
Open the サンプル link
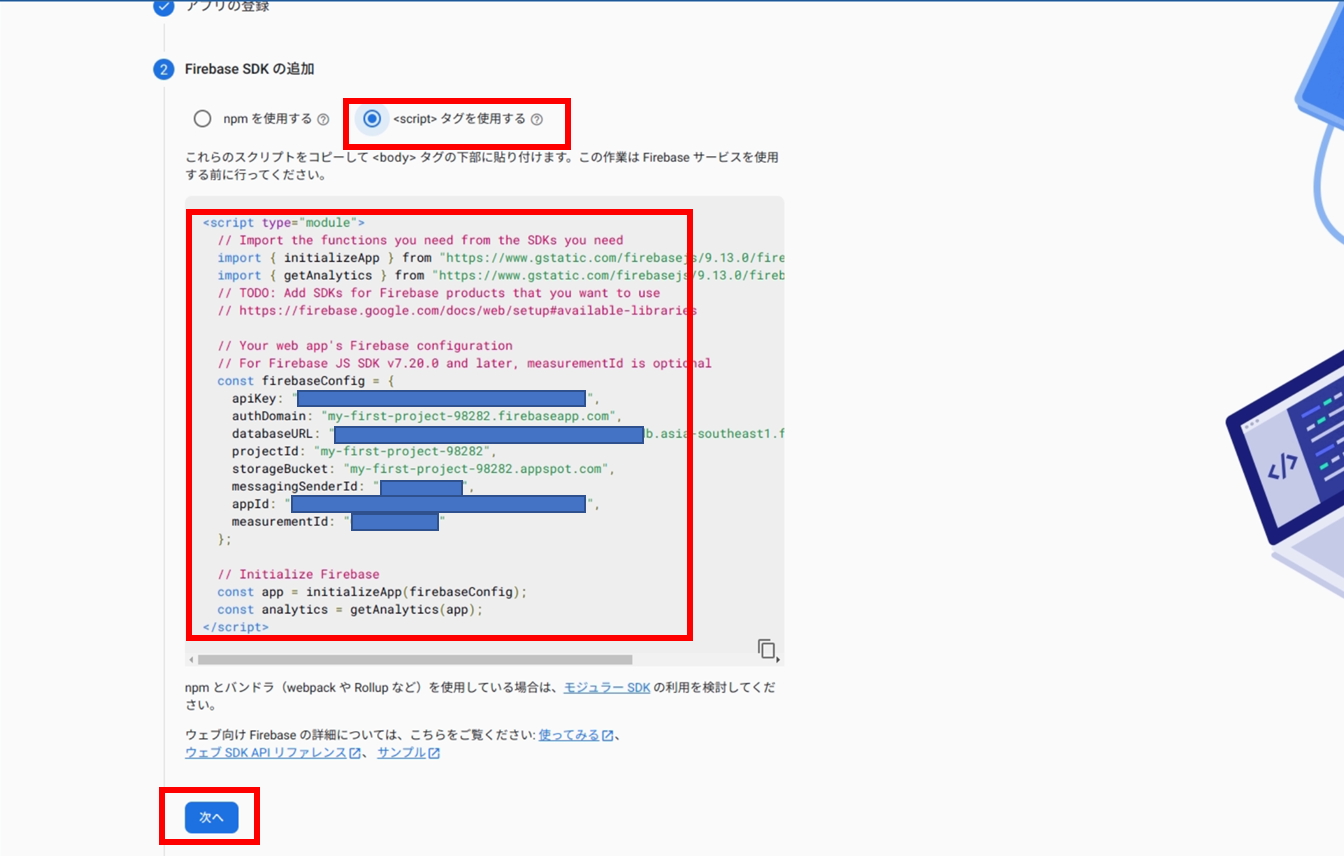401,753
